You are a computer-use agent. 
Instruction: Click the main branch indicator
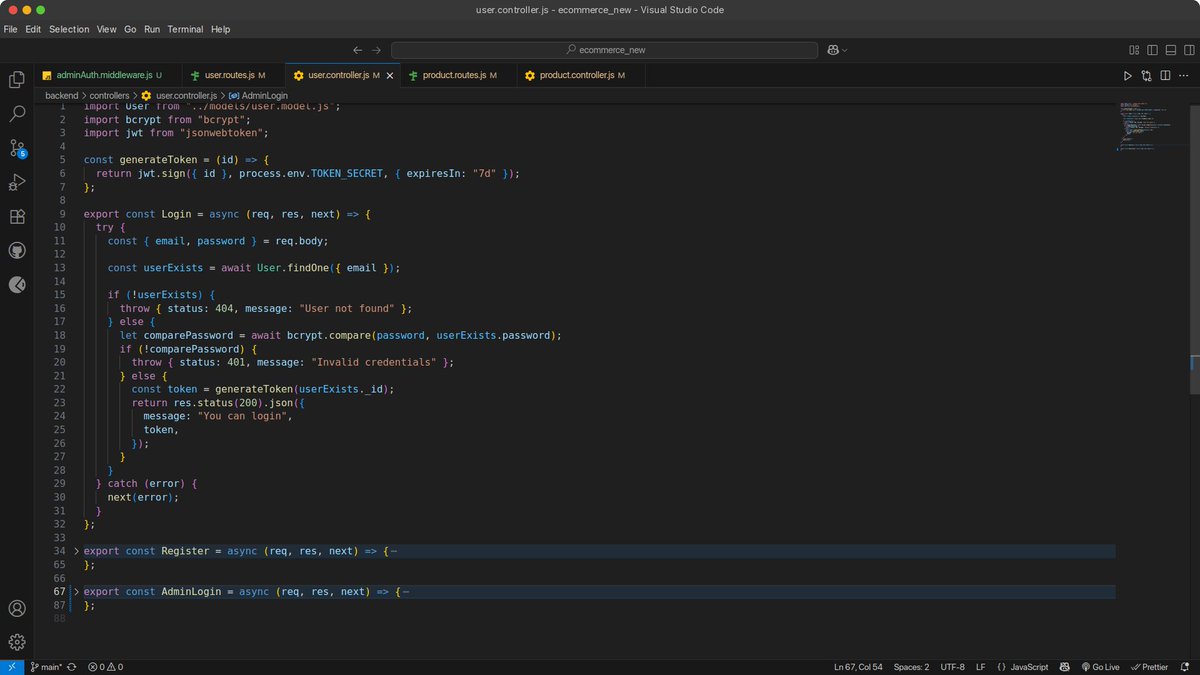pos(47,667)
